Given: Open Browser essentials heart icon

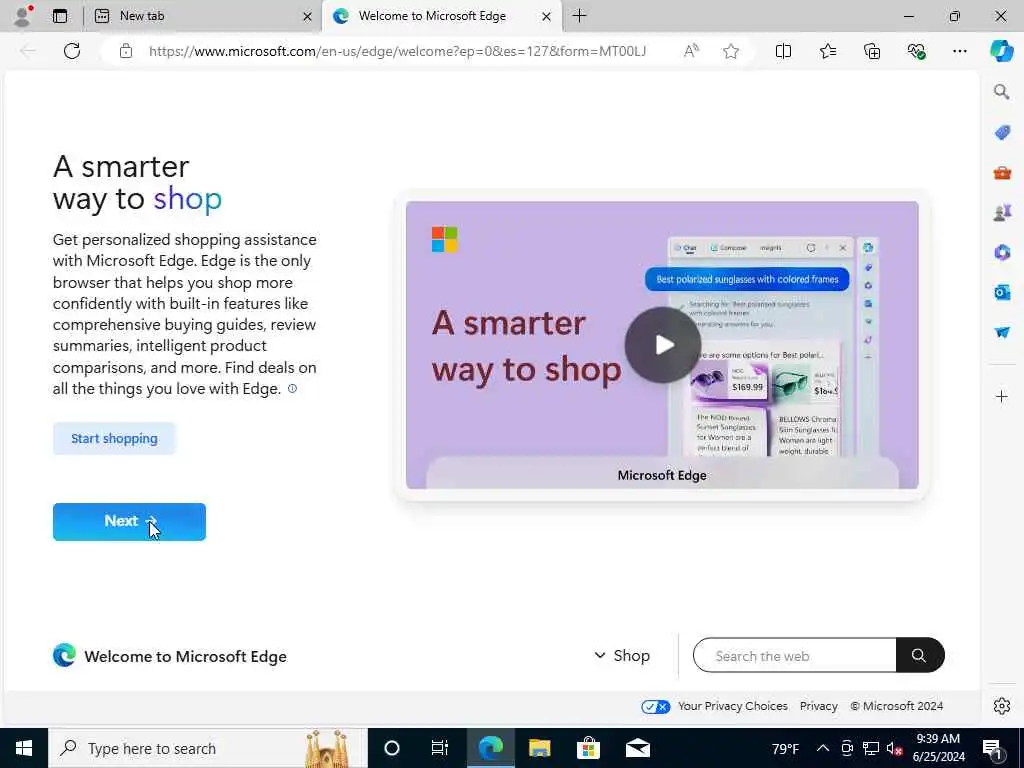Looking at the screenshot, I should pyautogui.click(x=916, y=51).
